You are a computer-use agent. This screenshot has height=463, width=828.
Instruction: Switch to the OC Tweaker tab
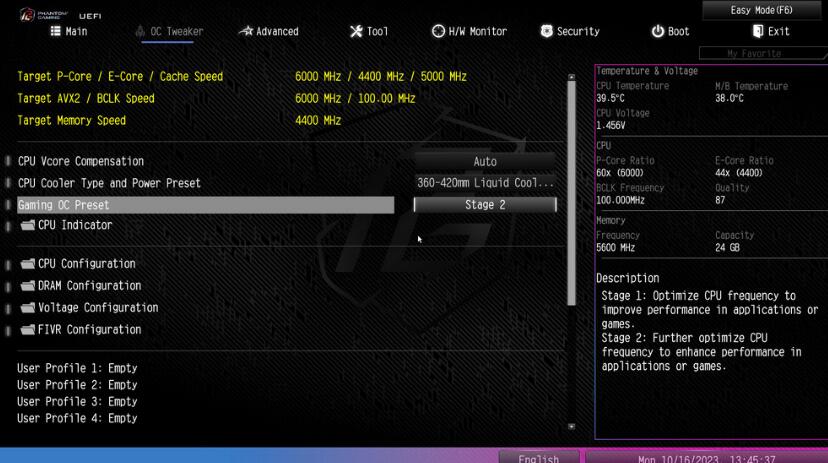pyautogui.click(x=169, y=32)
